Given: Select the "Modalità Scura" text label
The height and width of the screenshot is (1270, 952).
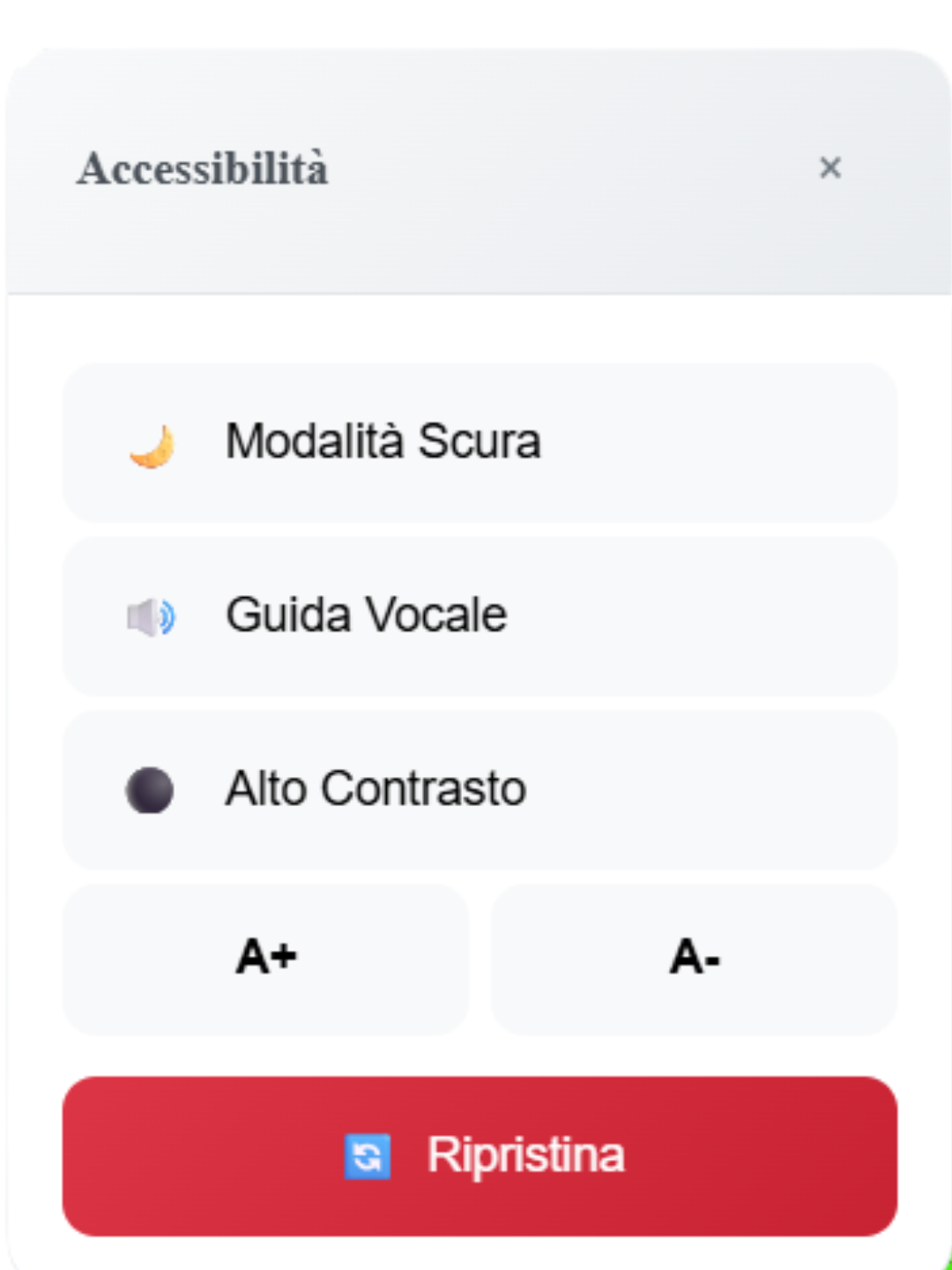Looking at the screenshot, I should pos(383,441).
